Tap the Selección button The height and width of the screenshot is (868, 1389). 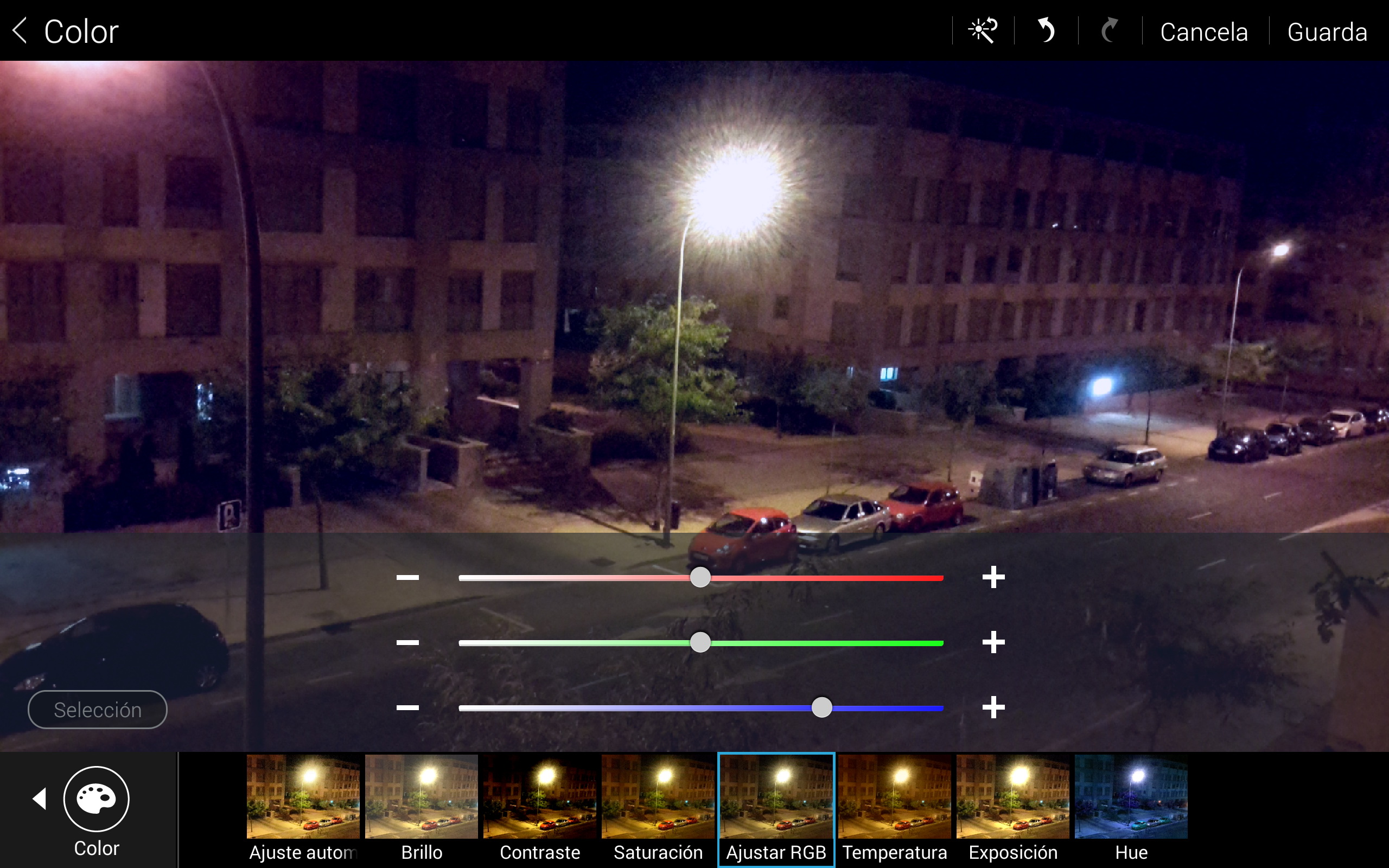point(98,710)
